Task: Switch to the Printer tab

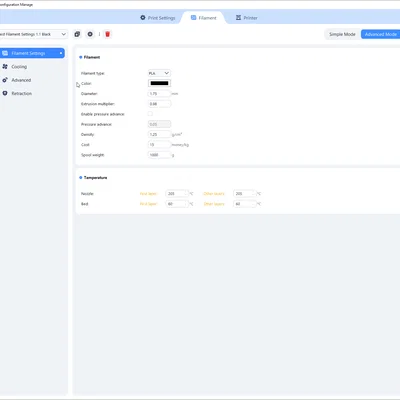Action: 247,18
